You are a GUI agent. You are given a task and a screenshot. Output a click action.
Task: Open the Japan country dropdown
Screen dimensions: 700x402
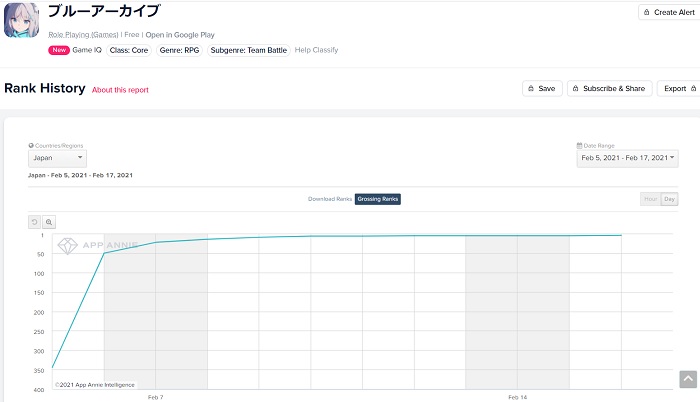57,158
